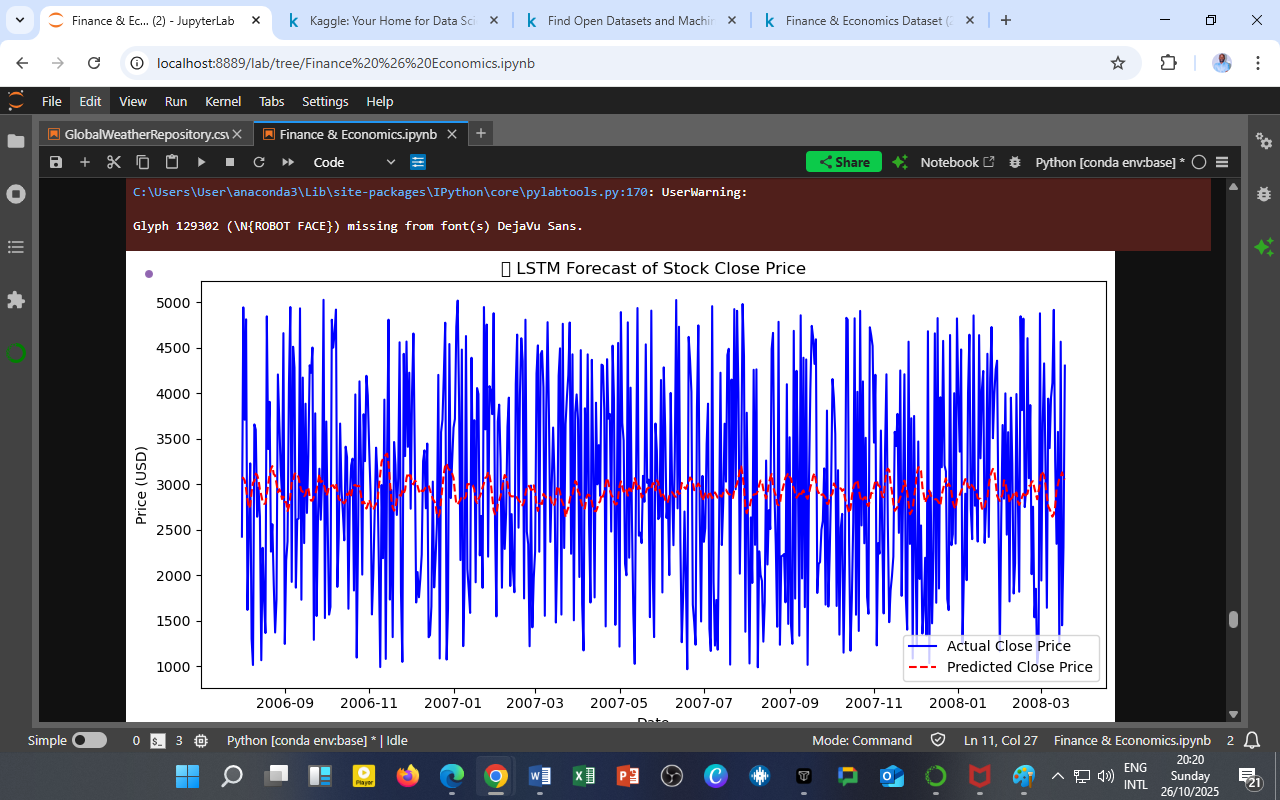Open the Code cell type dropdown
The width and height of the screenshot is (1280, 800).
(355, 162)
